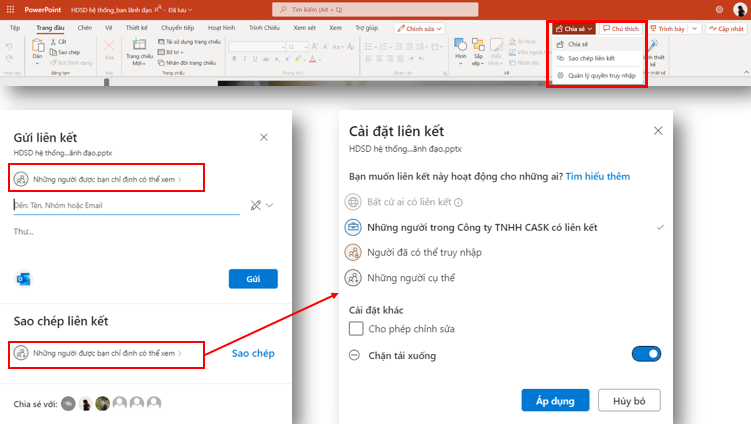Increase font size with larger A icon
Viewport: 751px width, 424px height.
coord(315,46)
